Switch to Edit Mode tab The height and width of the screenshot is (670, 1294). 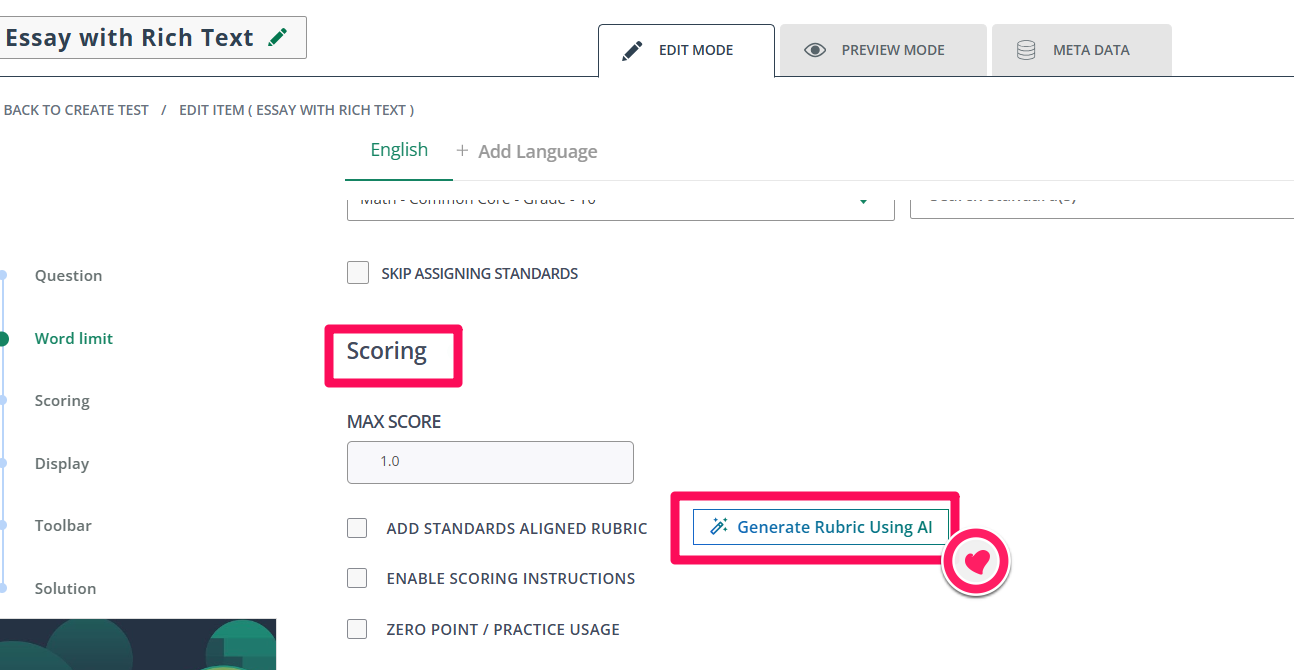coord(686,50)
